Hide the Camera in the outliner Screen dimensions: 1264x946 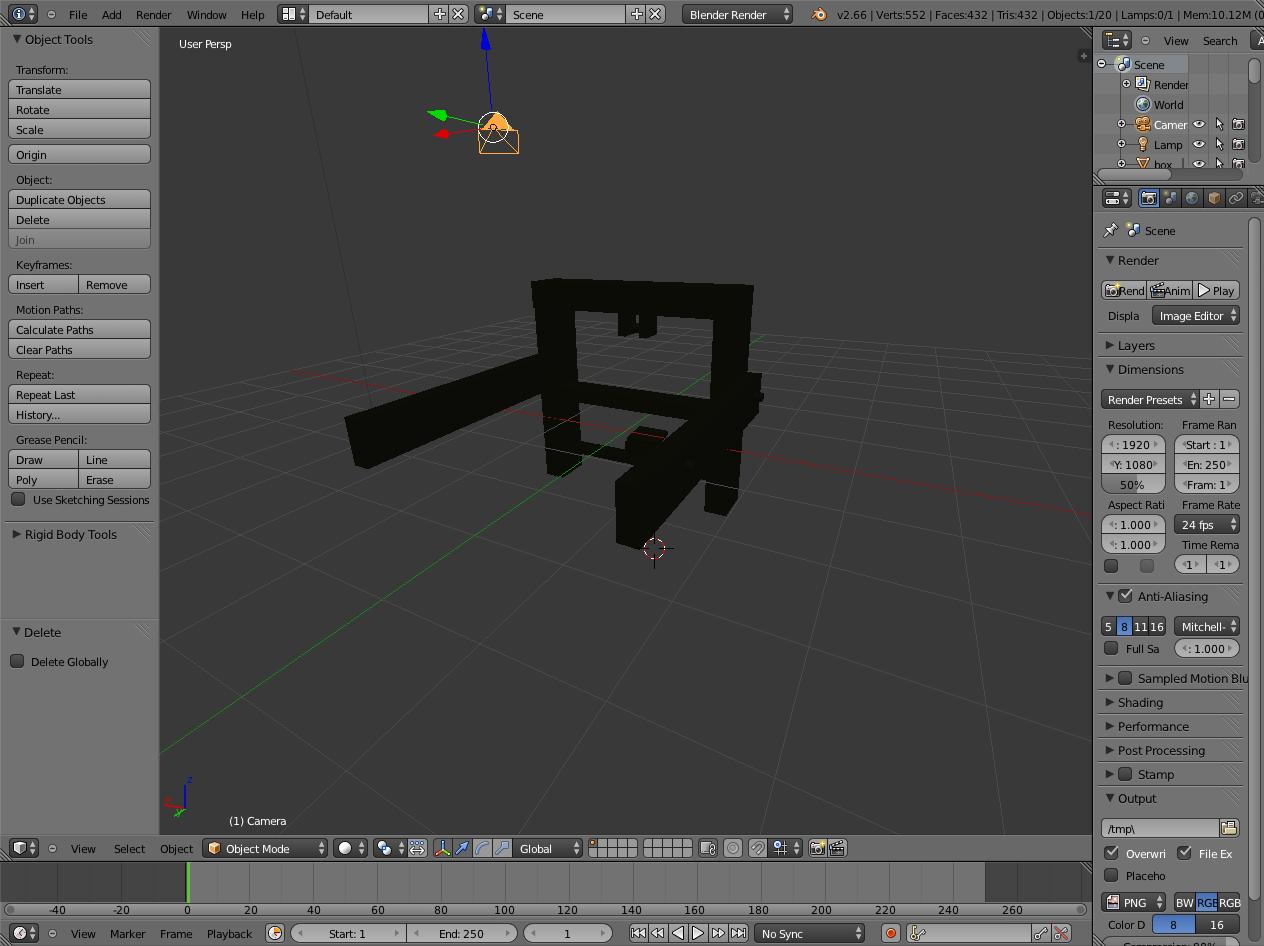tap(1199, 124)
